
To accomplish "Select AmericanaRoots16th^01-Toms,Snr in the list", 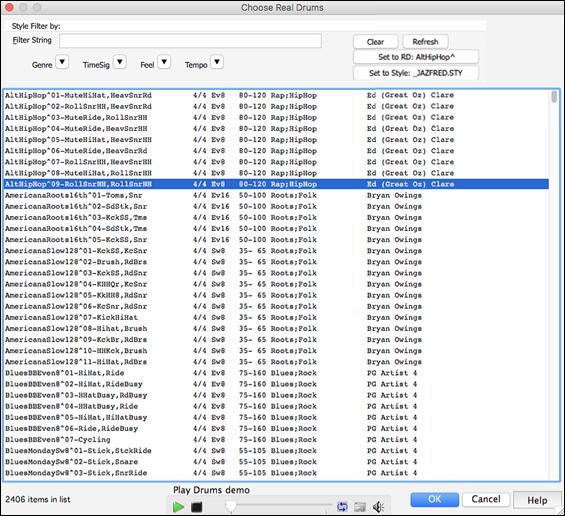I will pyautogui.click(x=276, y=195).
